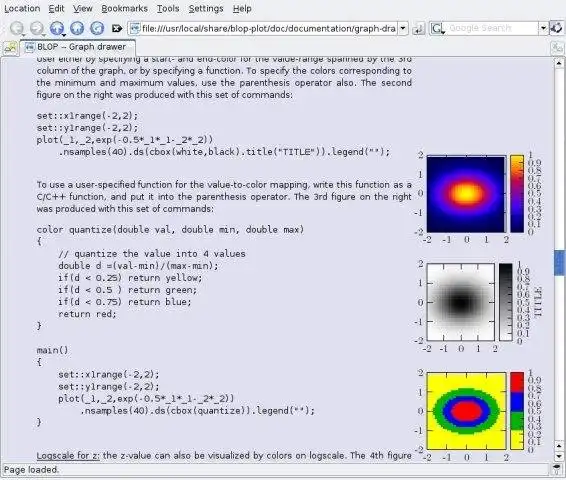566x480 pixels.
Task: Open the Location menu
Action: pyautogui.click(x=22, y=8)
